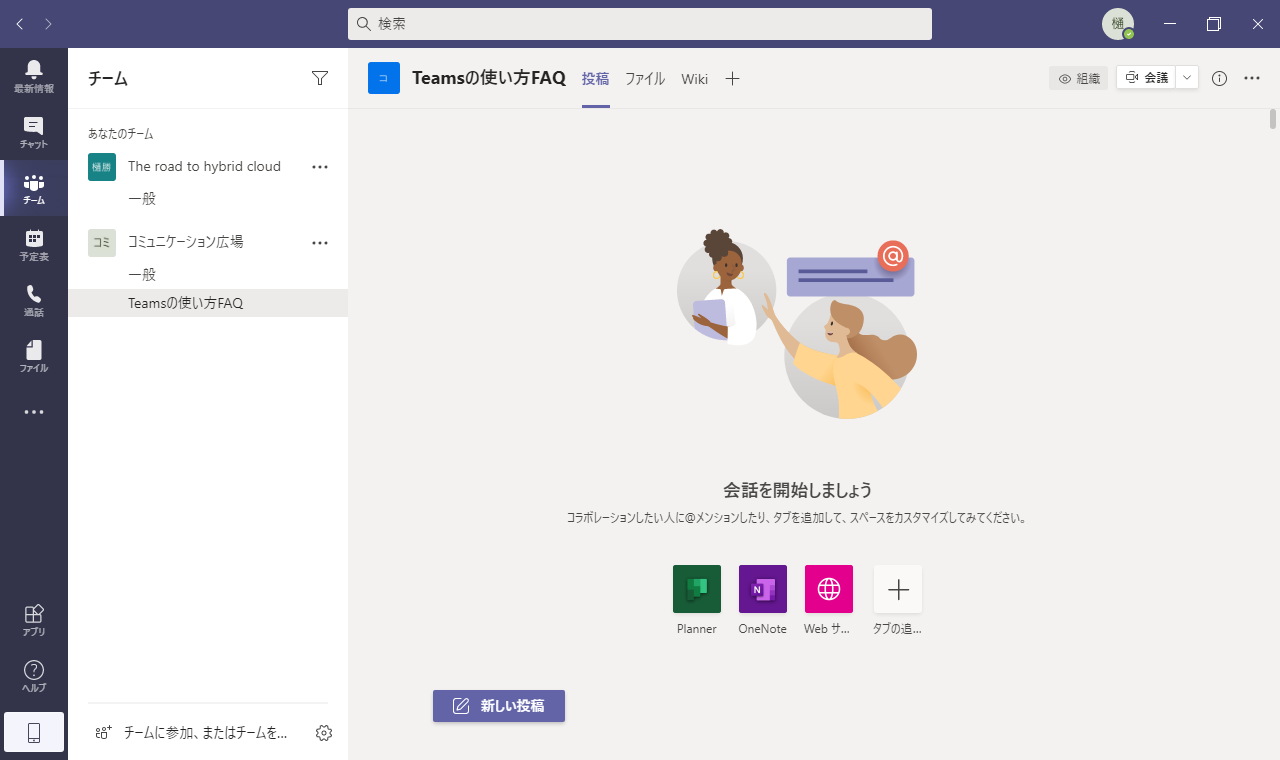
Task: Click the 会話を開始しましょう heading
Action: (x=798, y=490)
